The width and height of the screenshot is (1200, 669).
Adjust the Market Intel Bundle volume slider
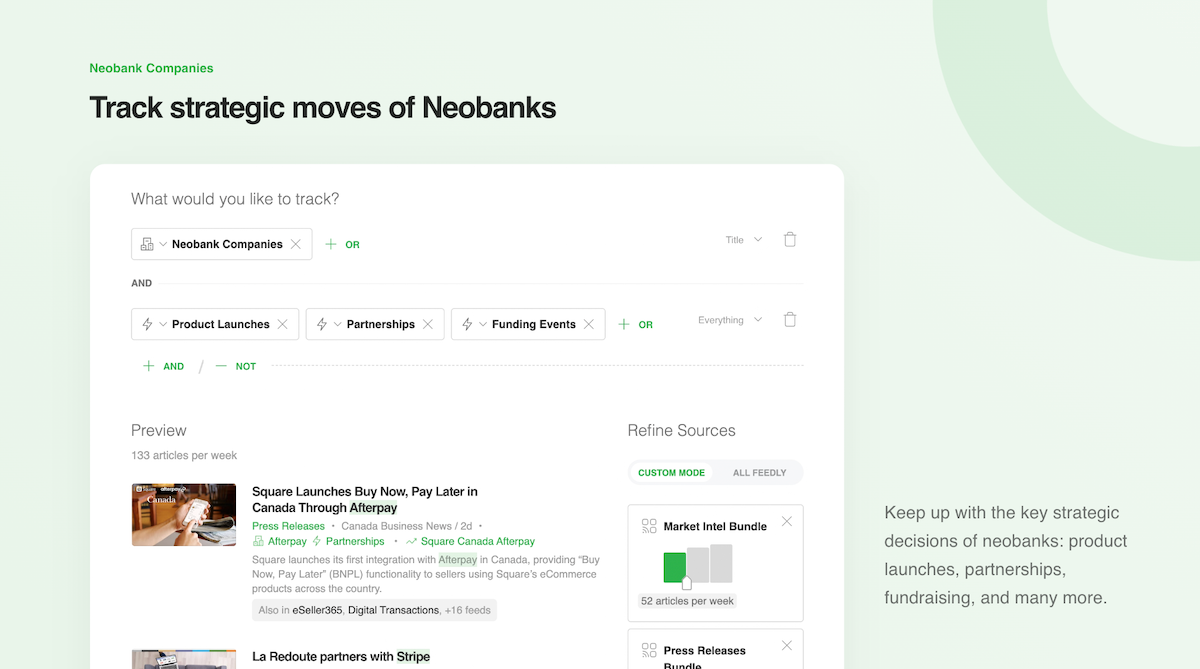pyautogui.click(x=686, y=582)
